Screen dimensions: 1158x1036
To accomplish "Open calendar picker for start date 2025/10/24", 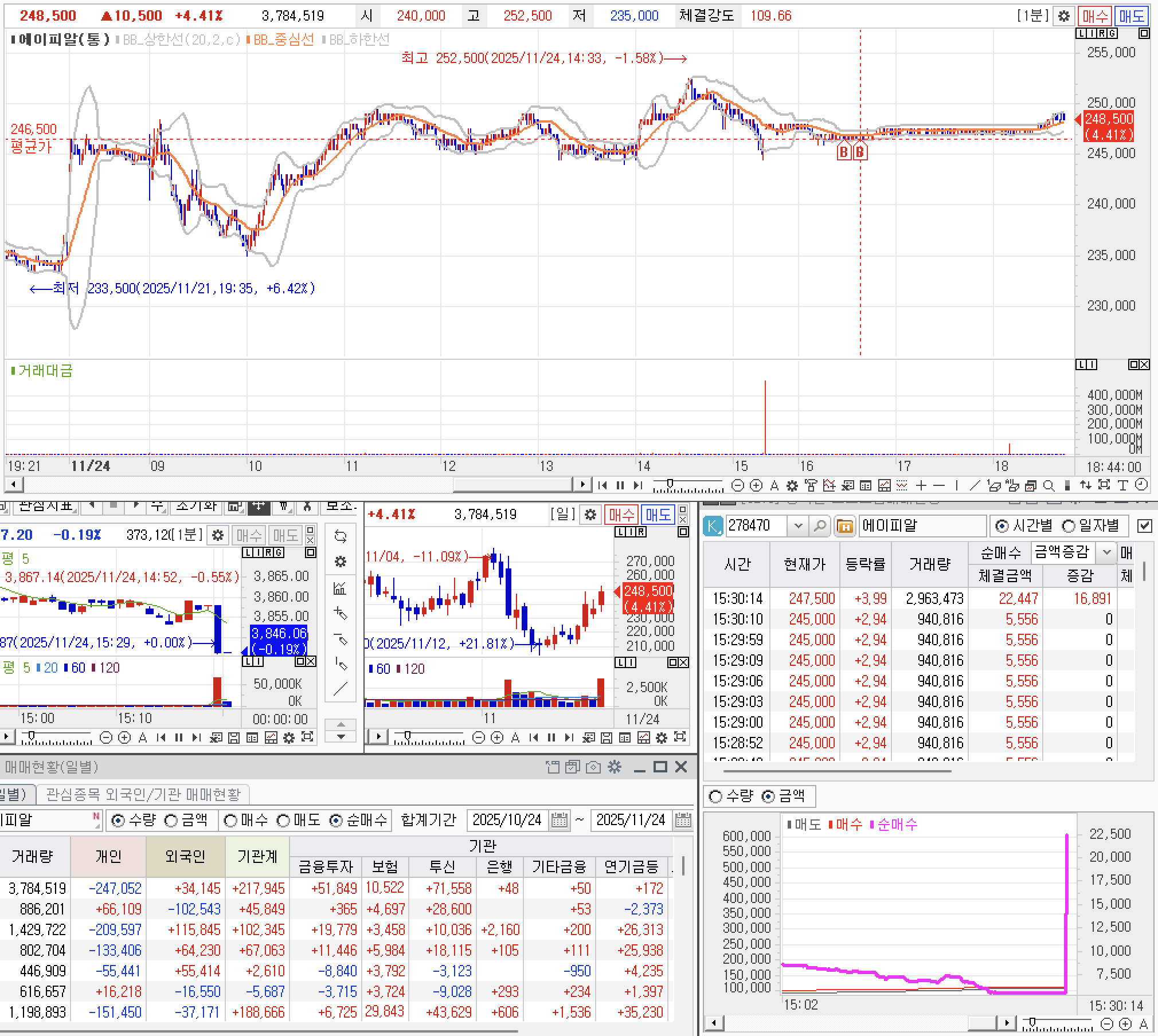I will 559,821.
